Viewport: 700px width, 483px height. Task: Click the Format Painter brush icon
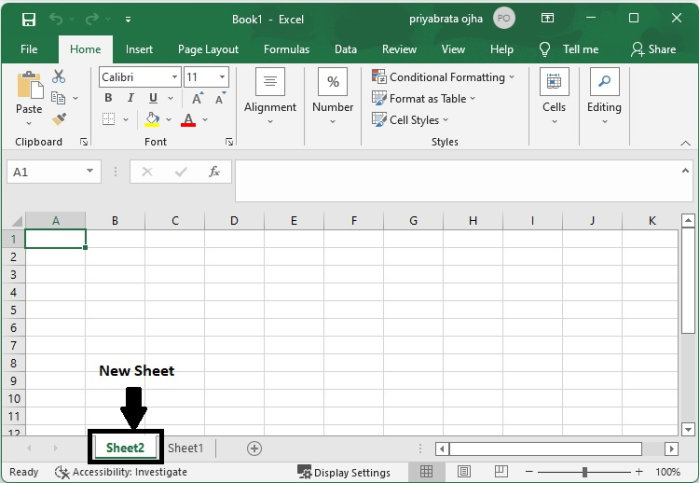(x=58, y=119)
